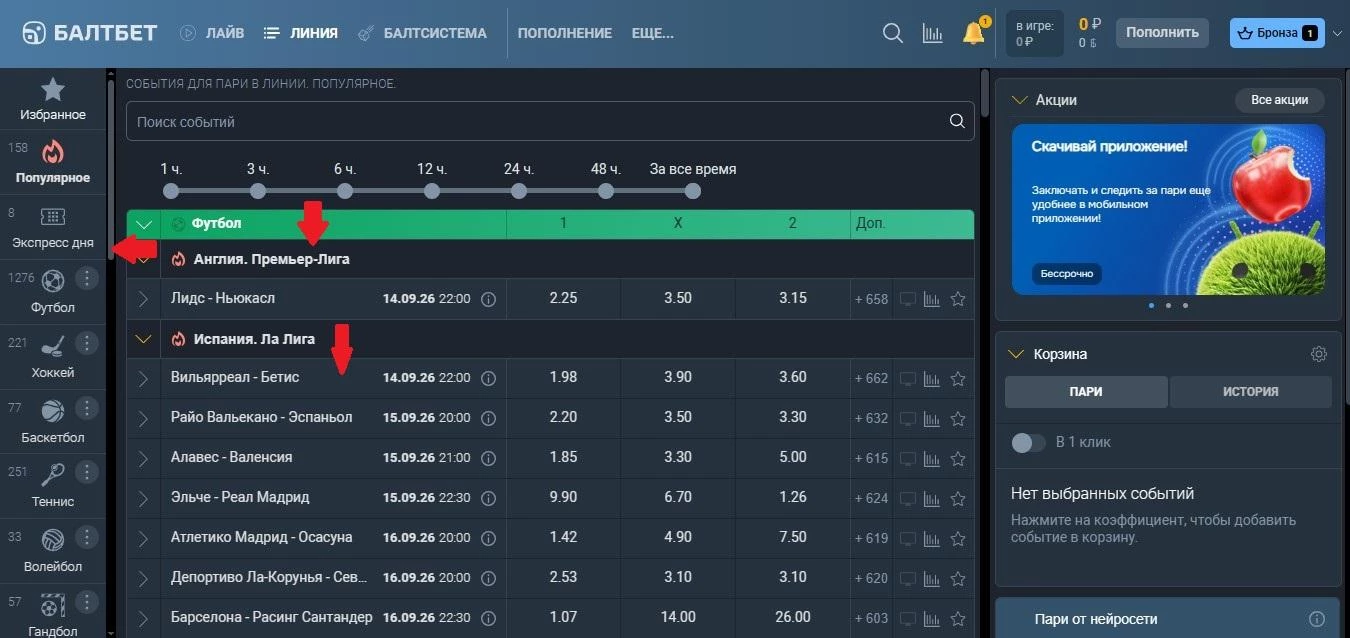1350x638 pixels.
Task: Open three-dot menu next to Хоккей
Action: [87, 343]
